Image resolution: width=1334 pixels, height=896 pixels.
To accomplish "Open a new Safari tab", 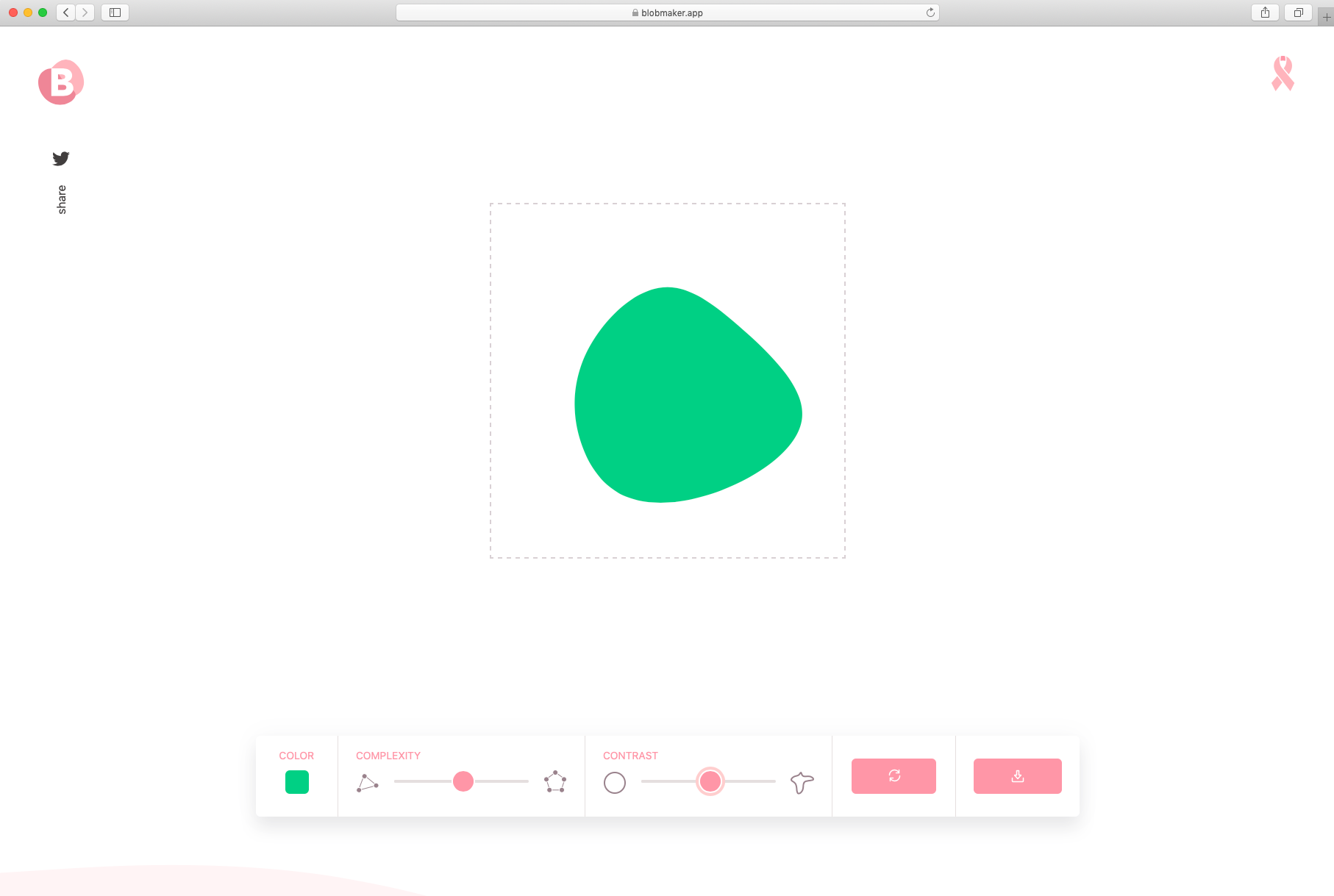I will (1326, 16).
